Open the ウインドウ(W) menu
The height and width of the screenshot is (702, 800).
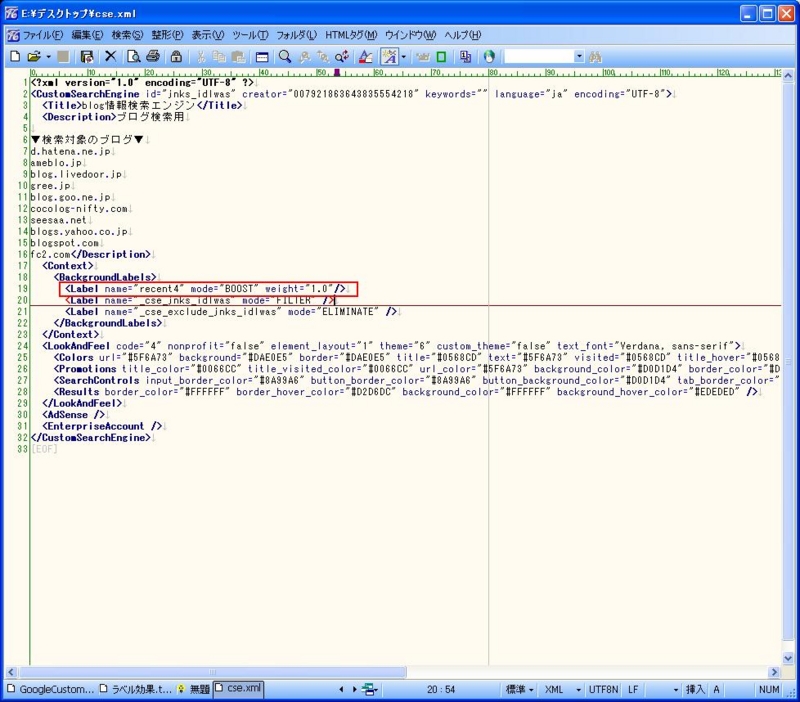pos(411,35)
